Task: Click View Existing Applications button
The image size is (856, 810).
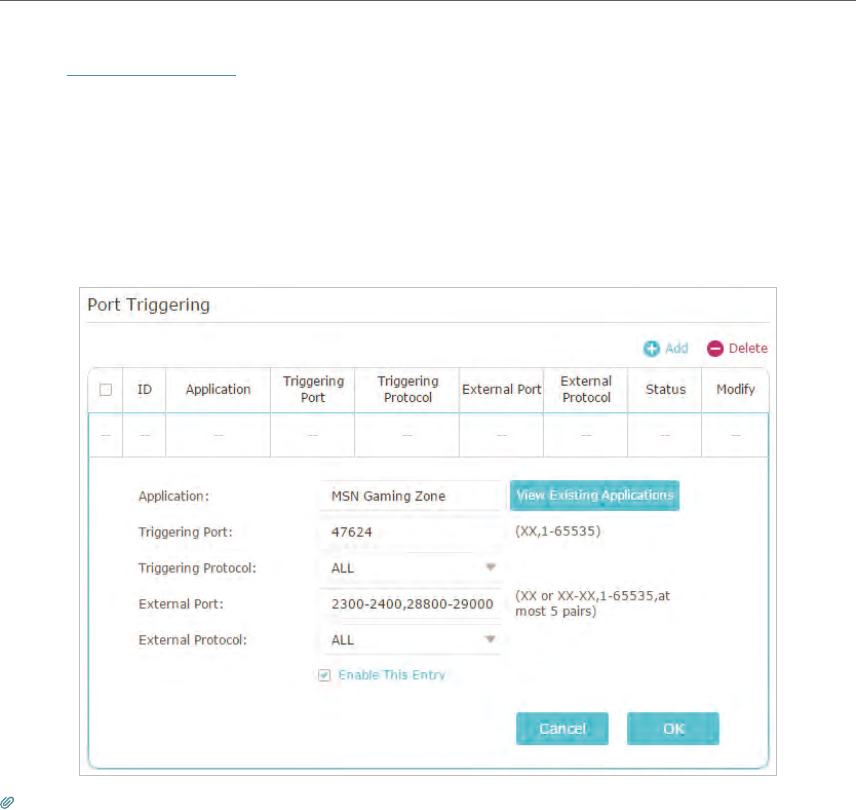Action: (x=595, y=496)
